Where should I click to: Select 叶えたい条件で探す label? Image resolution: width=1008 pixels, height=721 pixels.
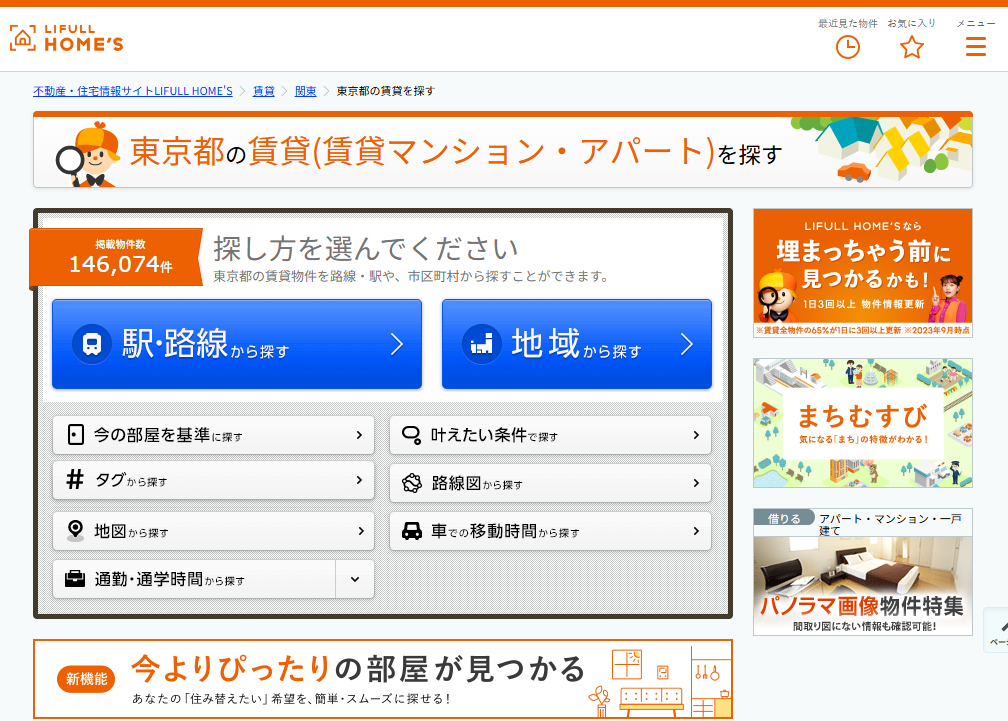(x=494, y=435)
